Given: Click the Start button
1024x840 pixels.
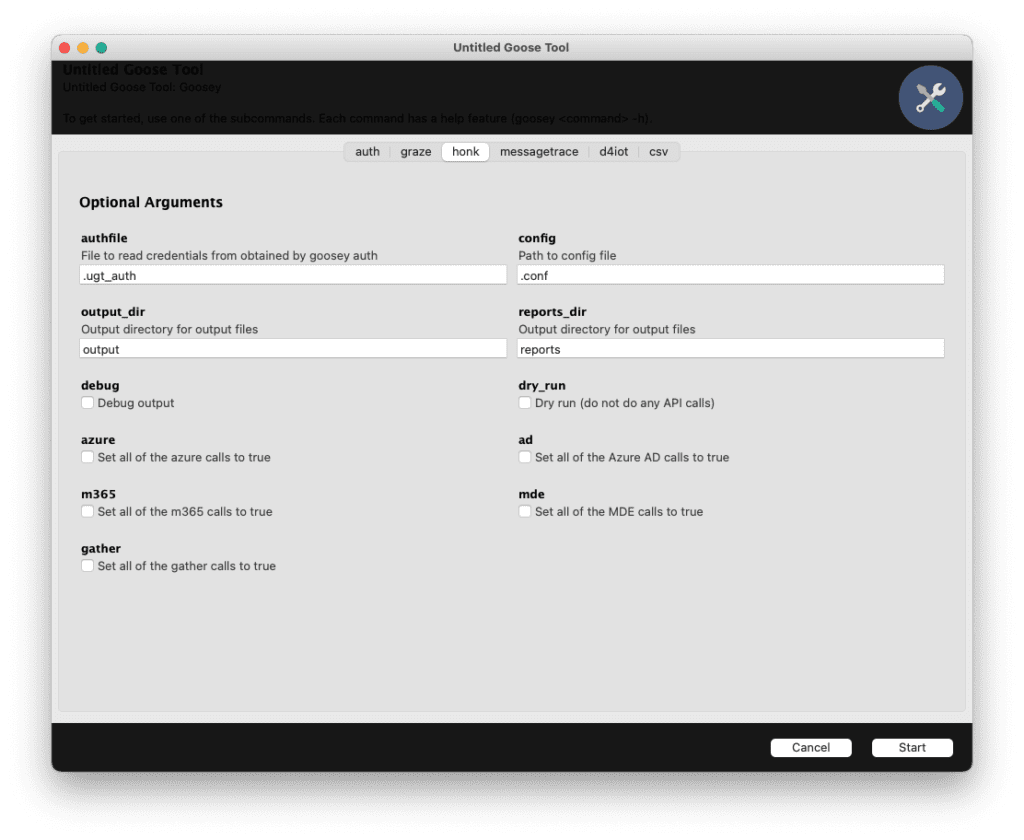Looking at the screenshot, I should (x=912, y=747).
